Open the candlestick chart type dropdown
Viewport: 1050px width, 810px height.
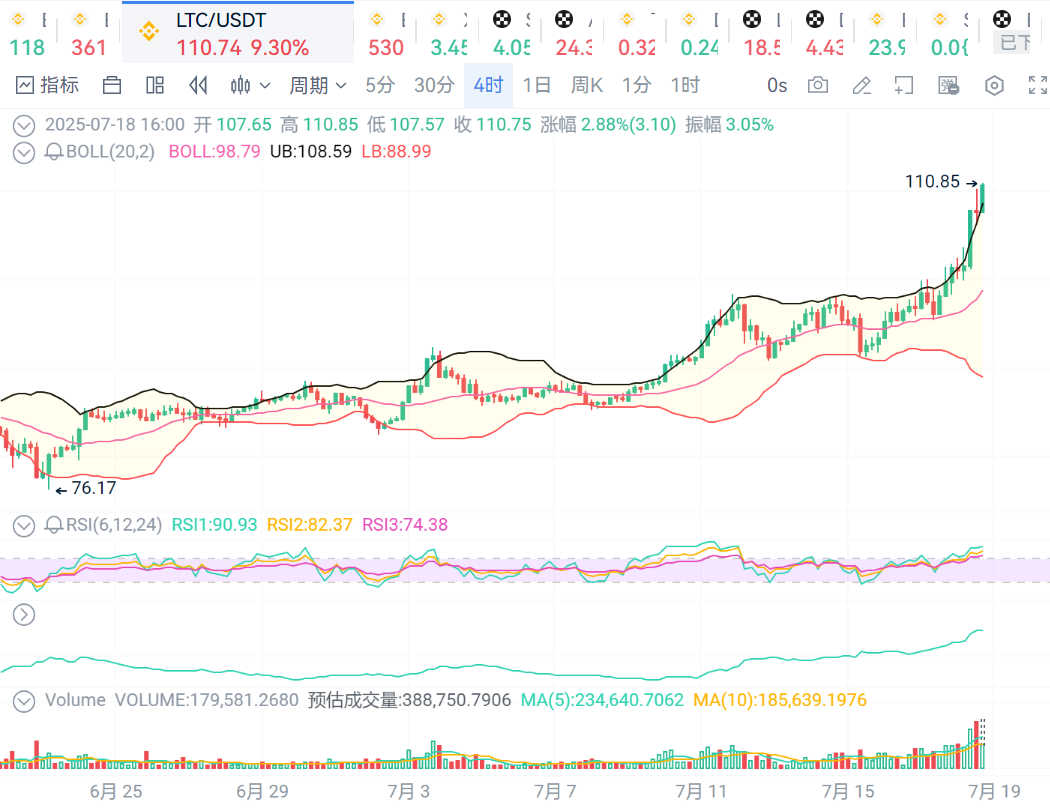250,86
